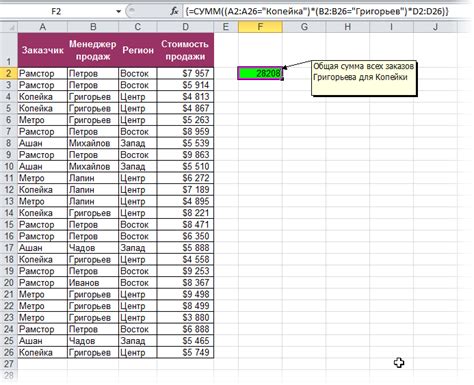Screen dimensions: 474x385
Task: Click cell with value $7 189
Action: (x=185, y=190)
